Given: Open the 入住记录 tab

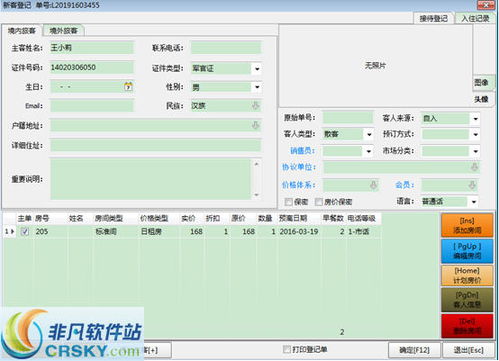Looking at the screenshot, I should [475, 18].
